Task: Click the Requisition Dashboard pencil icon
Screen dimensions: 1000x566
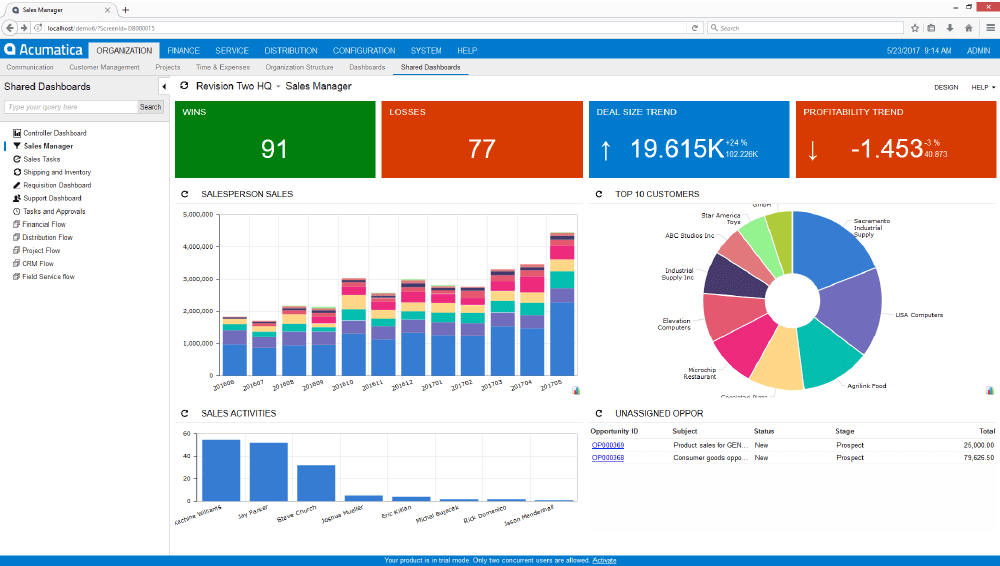Action: [17, 185]
